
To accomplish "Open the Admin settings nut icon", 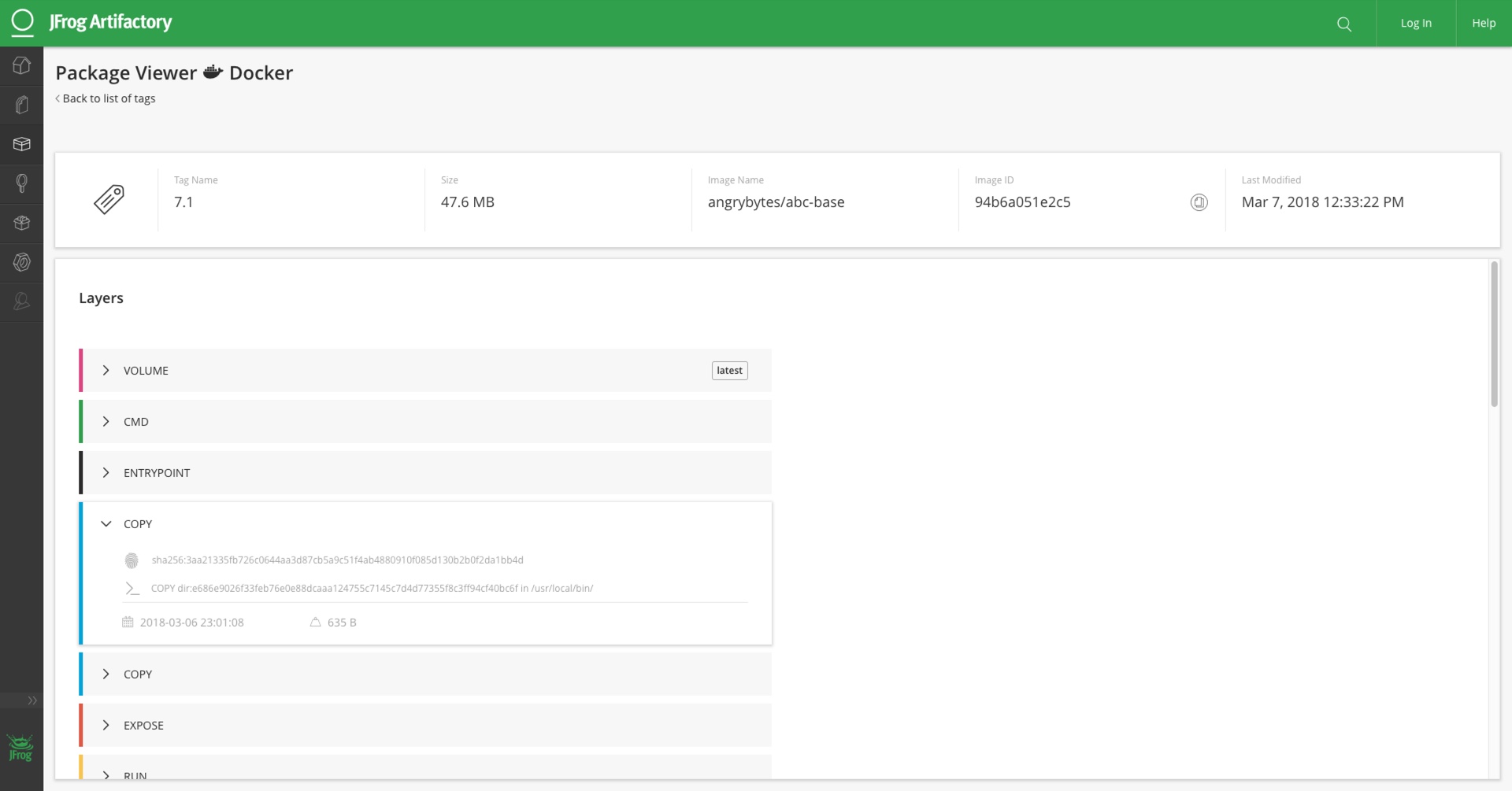I will tap(21, 262).
